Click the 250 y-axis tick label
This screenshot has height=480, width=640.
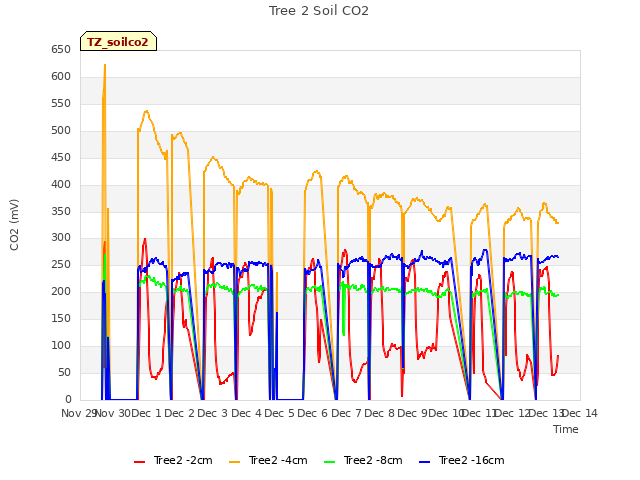click(x=61, y=264)
